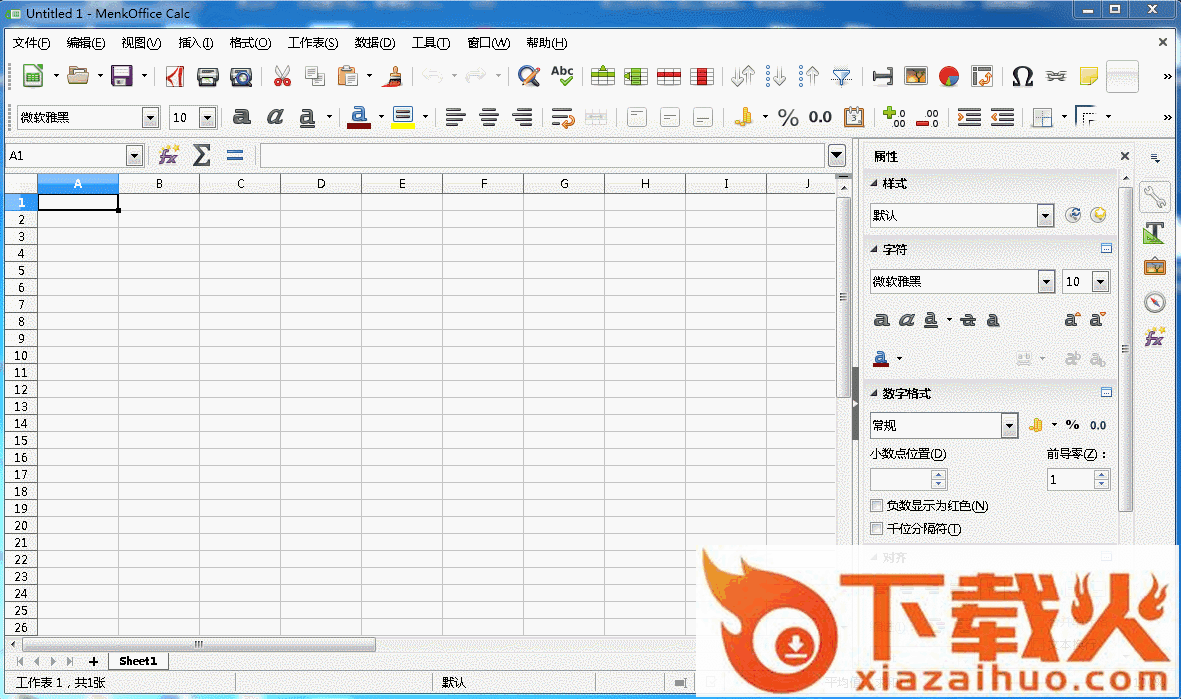
Task: Toggle italic in formatting toolbar
Action: 275,117
